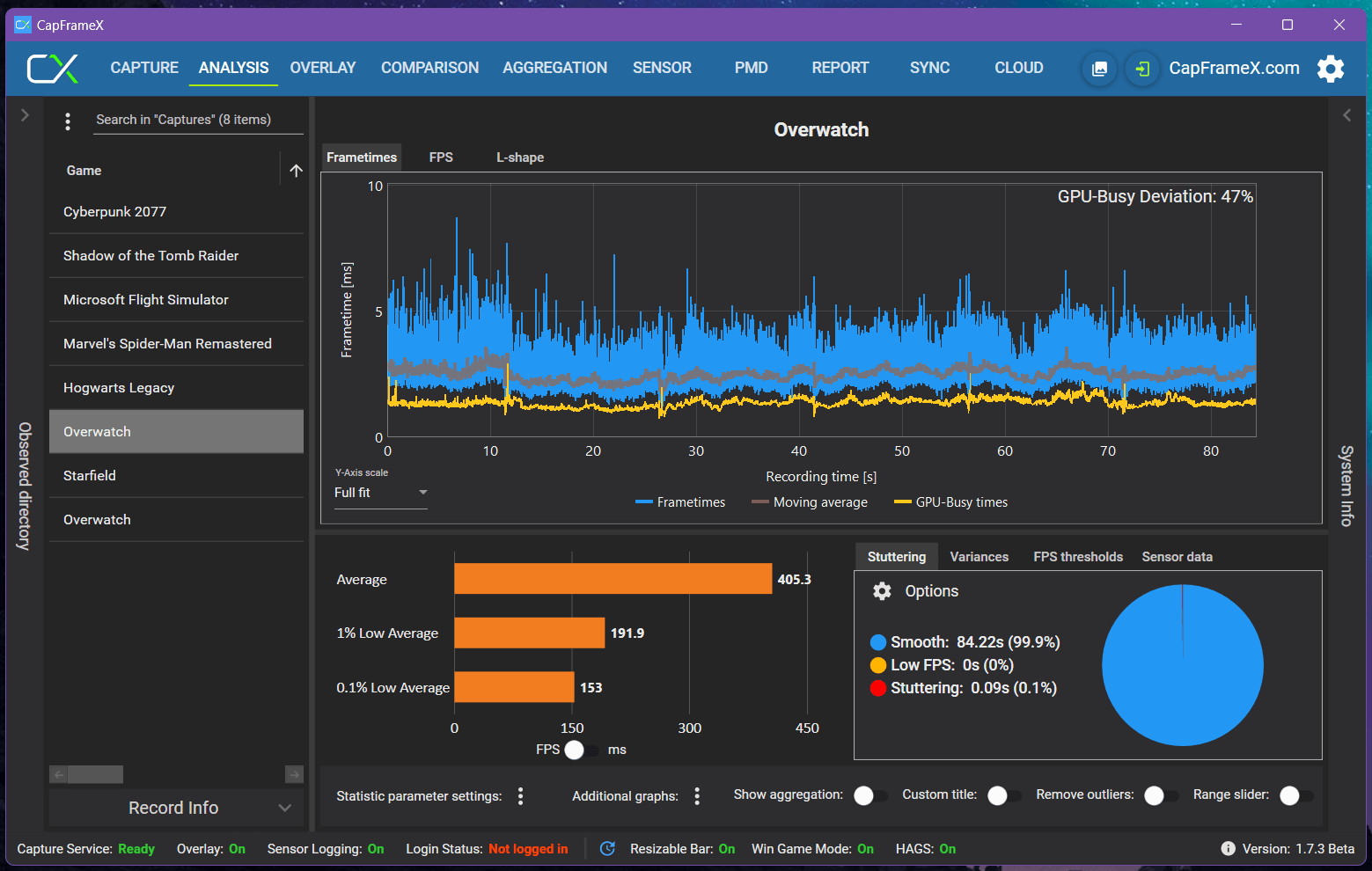
Task: Open Statistic parameter settings menu
Action: point(520,795)
